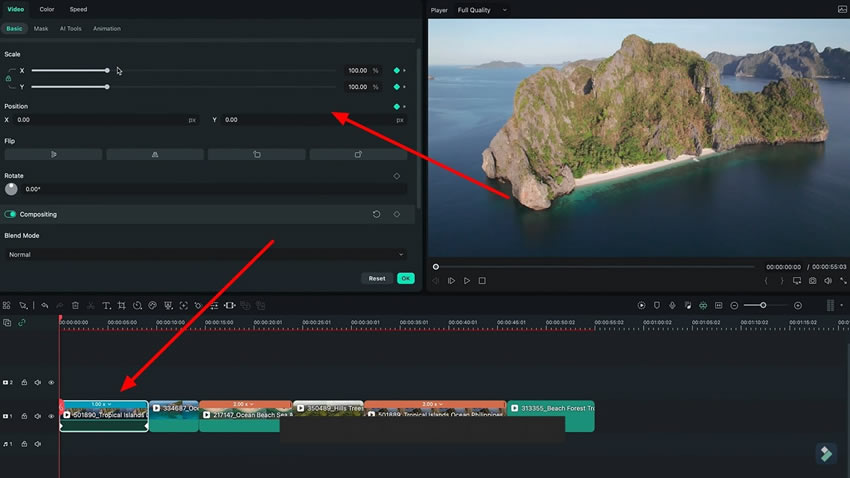This screenshot has height=478, width=850.
Task: Flip the clip horizontally
Action: pyautogui.click(x=53, y=154)
